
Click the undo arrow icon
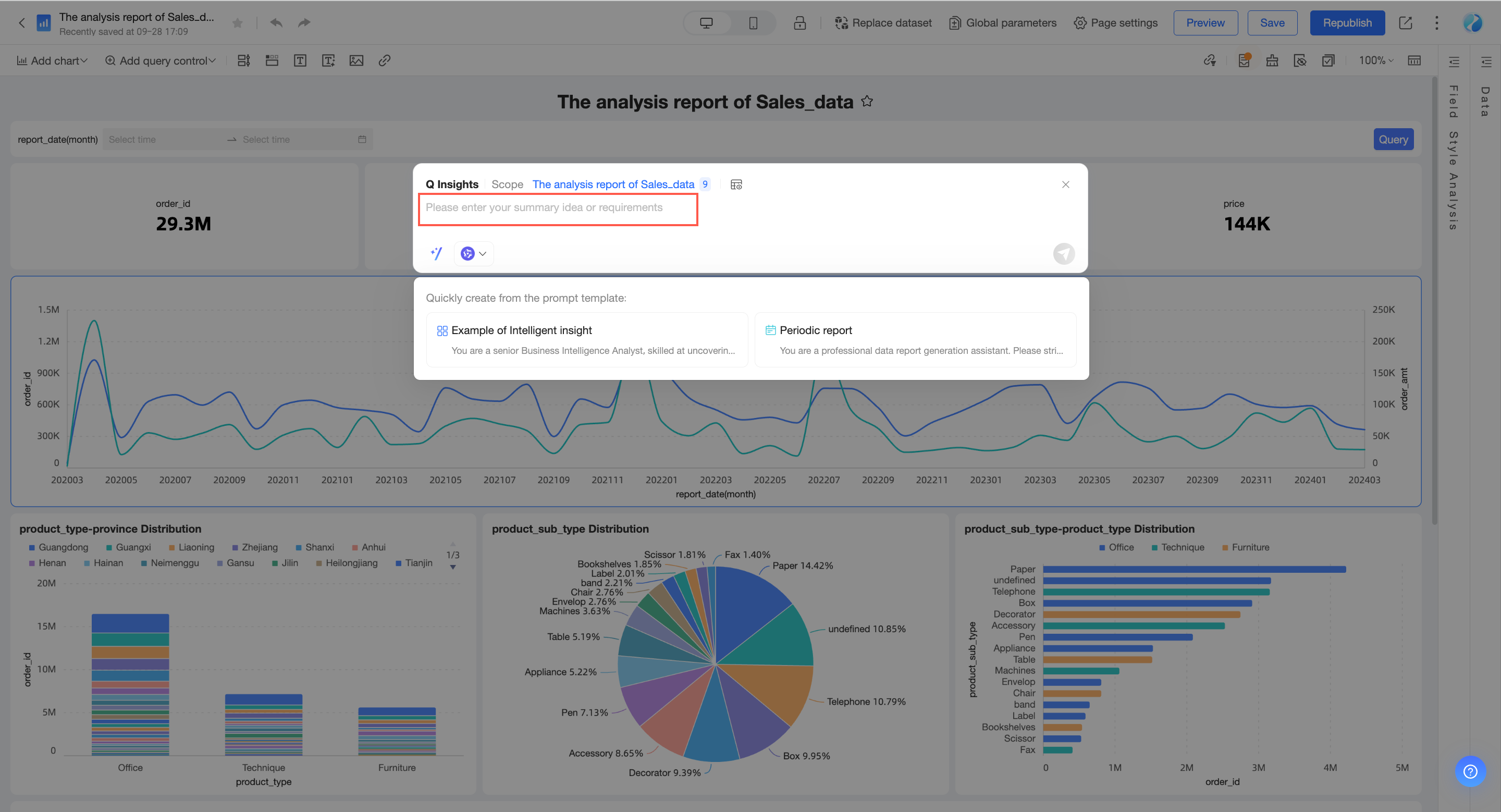point(276,23)
